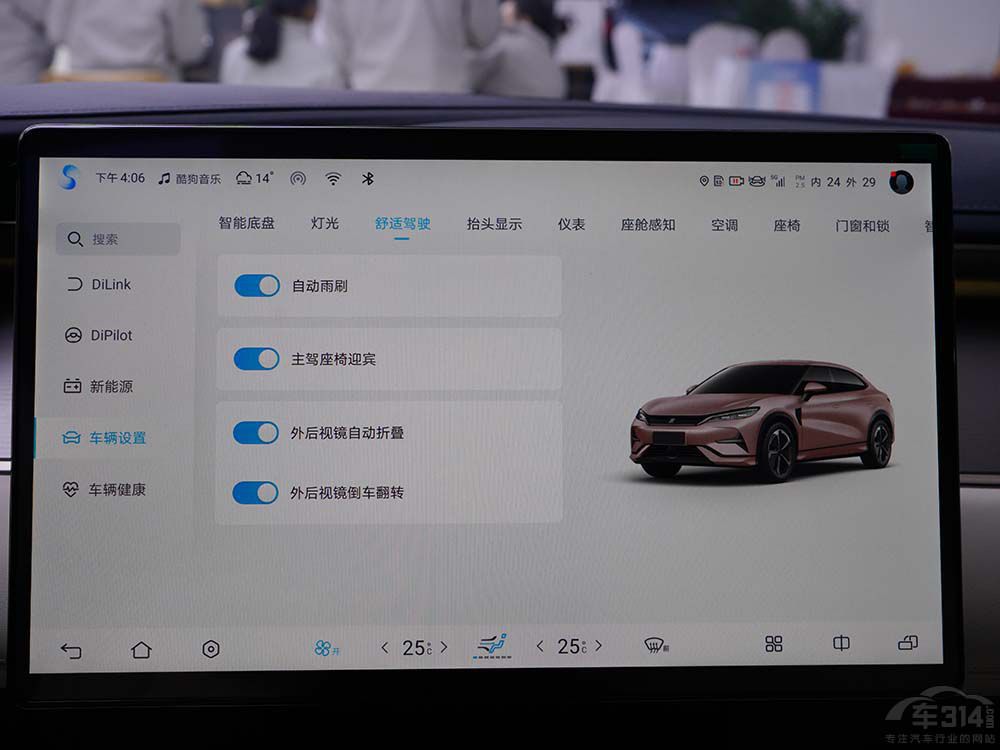Decrease left temperature with left chevron
Image resolution: width=1000 pixels, height=750 pixels.
tap(385, 648)
